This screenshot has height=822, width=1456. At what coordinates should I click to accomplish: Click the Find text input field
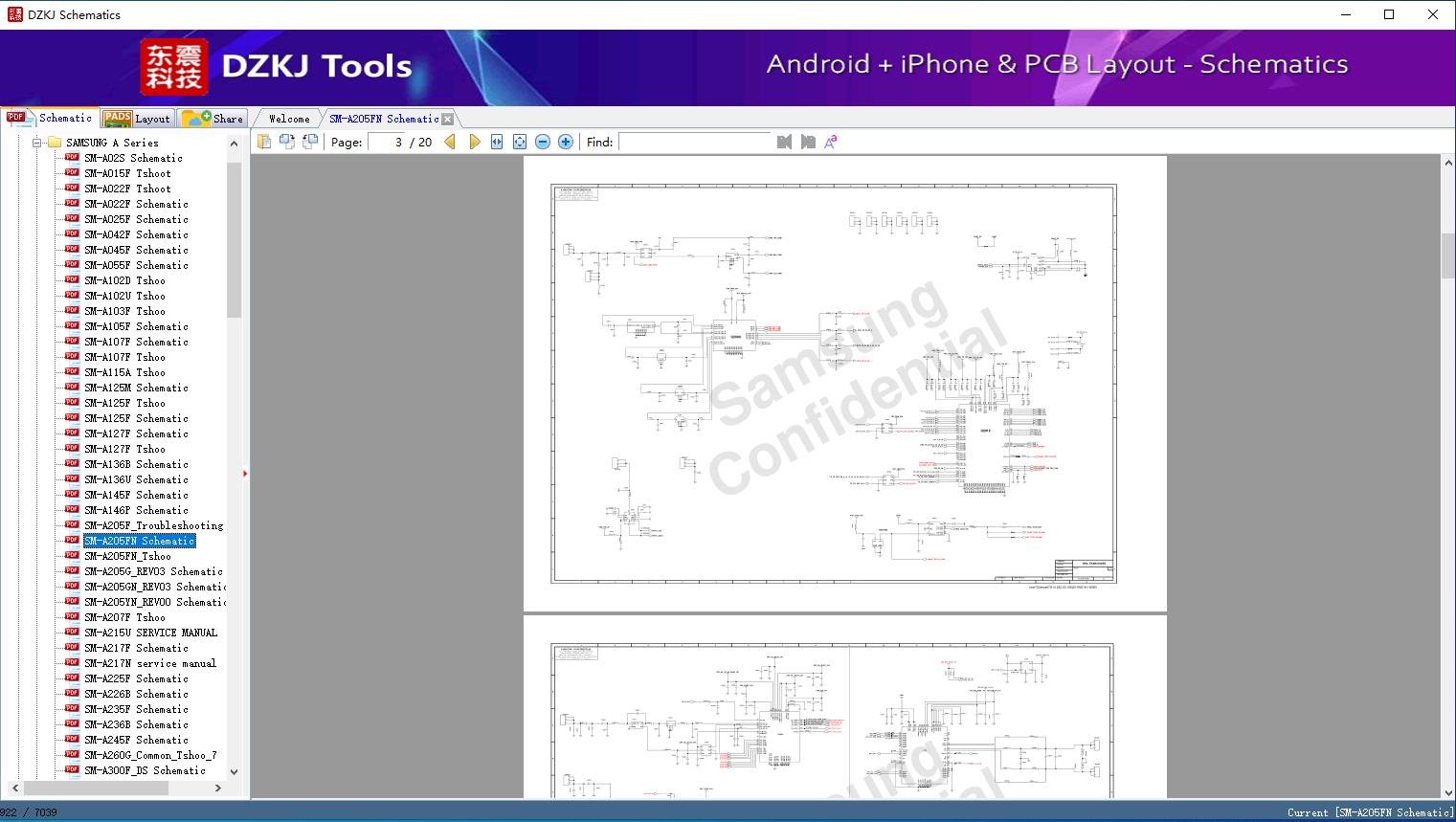click(695, 142)
